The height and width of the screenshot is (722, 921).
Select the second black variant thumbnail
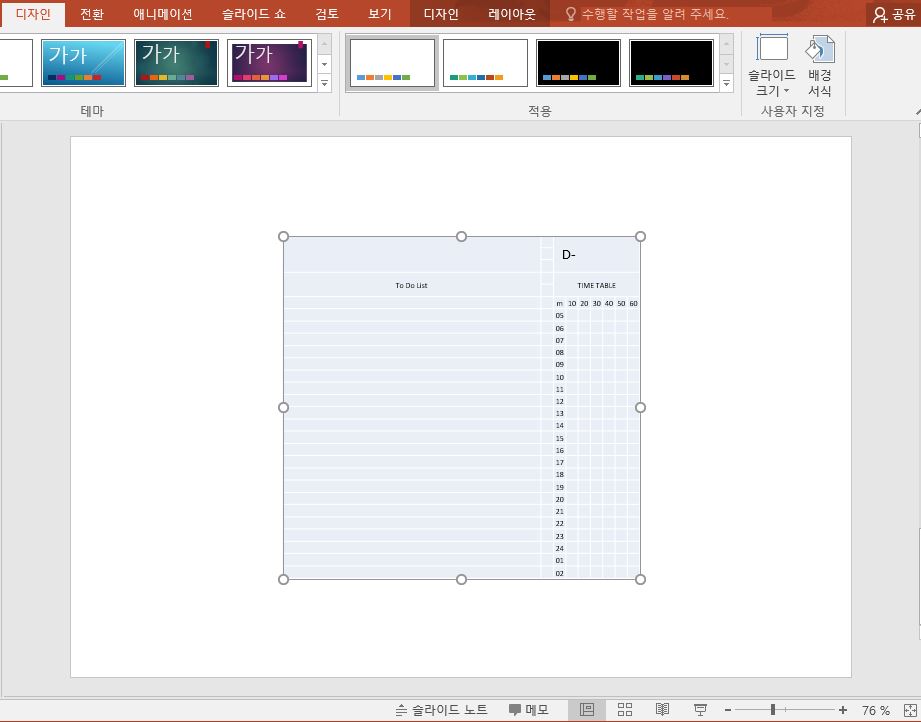[671, 63]
